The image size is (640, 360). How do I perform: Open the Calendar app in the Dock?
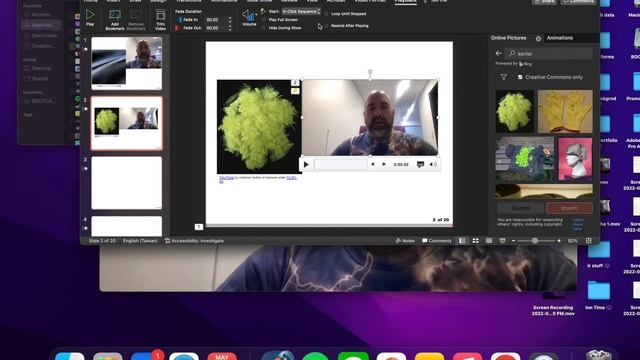click(222, 356)
